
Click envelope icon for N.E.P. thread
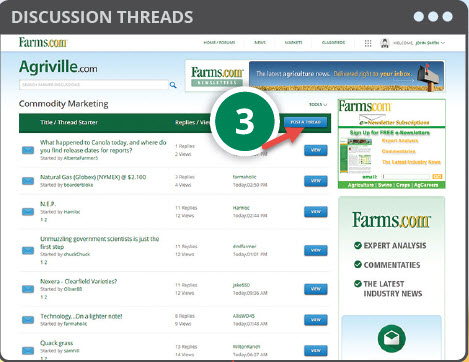point(28,212)
